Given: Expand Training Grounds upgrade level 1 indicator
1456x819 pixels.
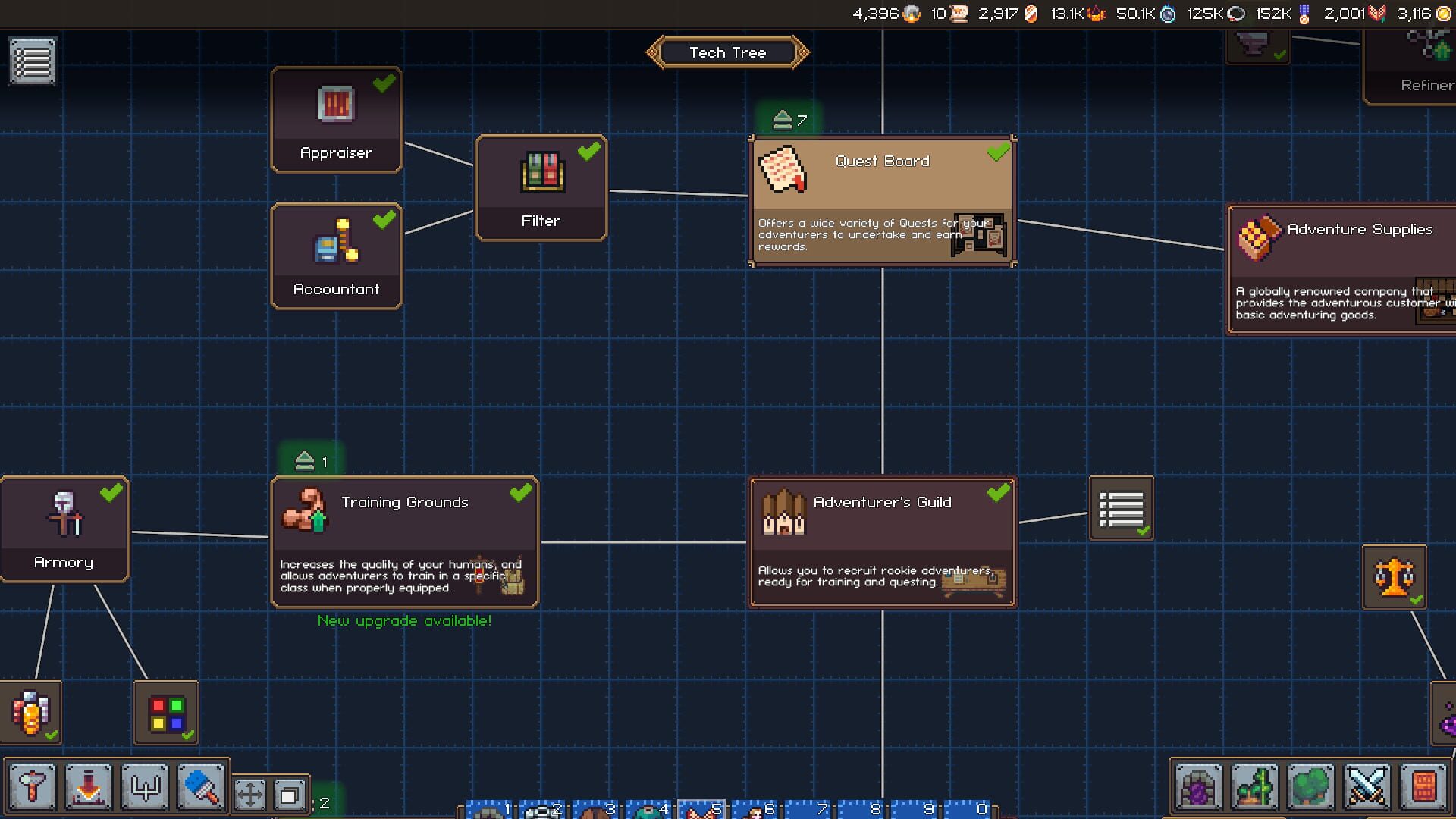Looking at the screenshot, I should [312, 461].
